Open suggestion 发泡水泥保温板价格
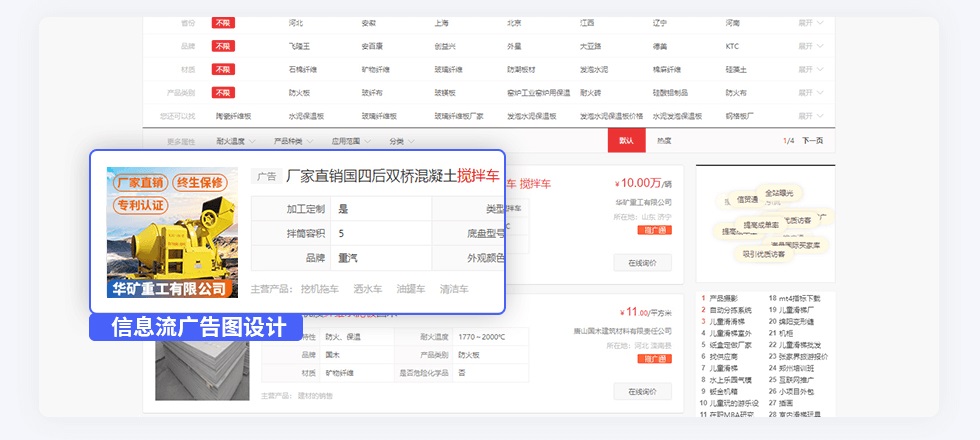Image resolution: width=980 pixels, height=440 pixels. pos(611,116)
